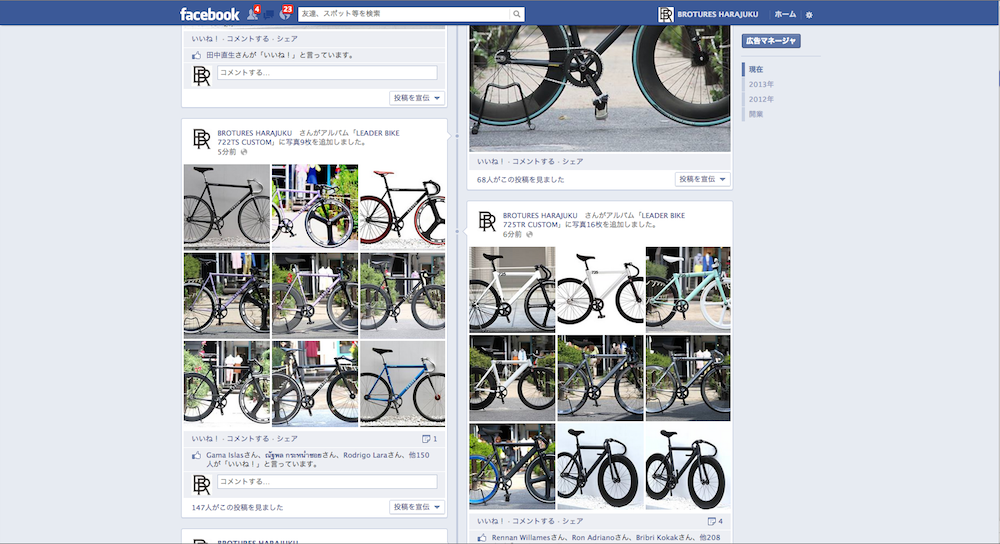Click the Facebook logo

209,14
